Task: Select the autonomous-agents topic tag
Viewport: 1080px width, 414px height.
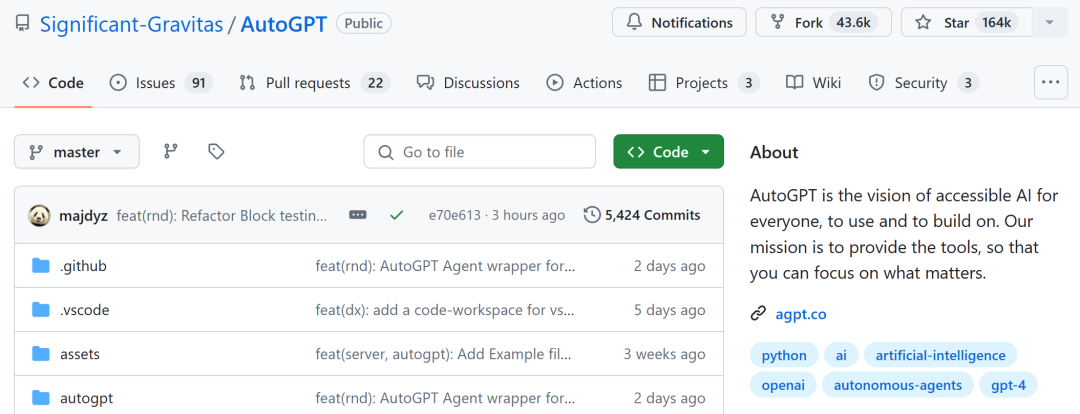Action: pyautogui.click(x=897, y=385)
